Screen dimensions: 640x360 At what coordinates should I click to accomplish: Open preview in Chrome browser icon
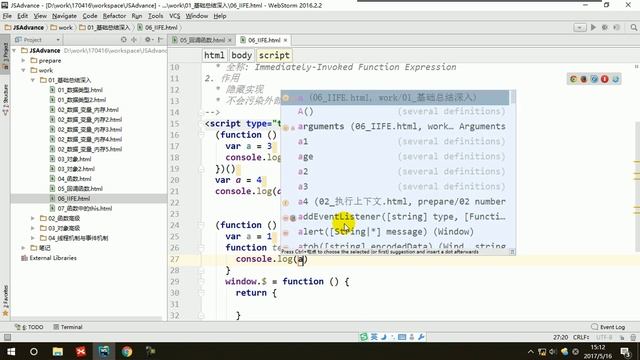point(573,79)
